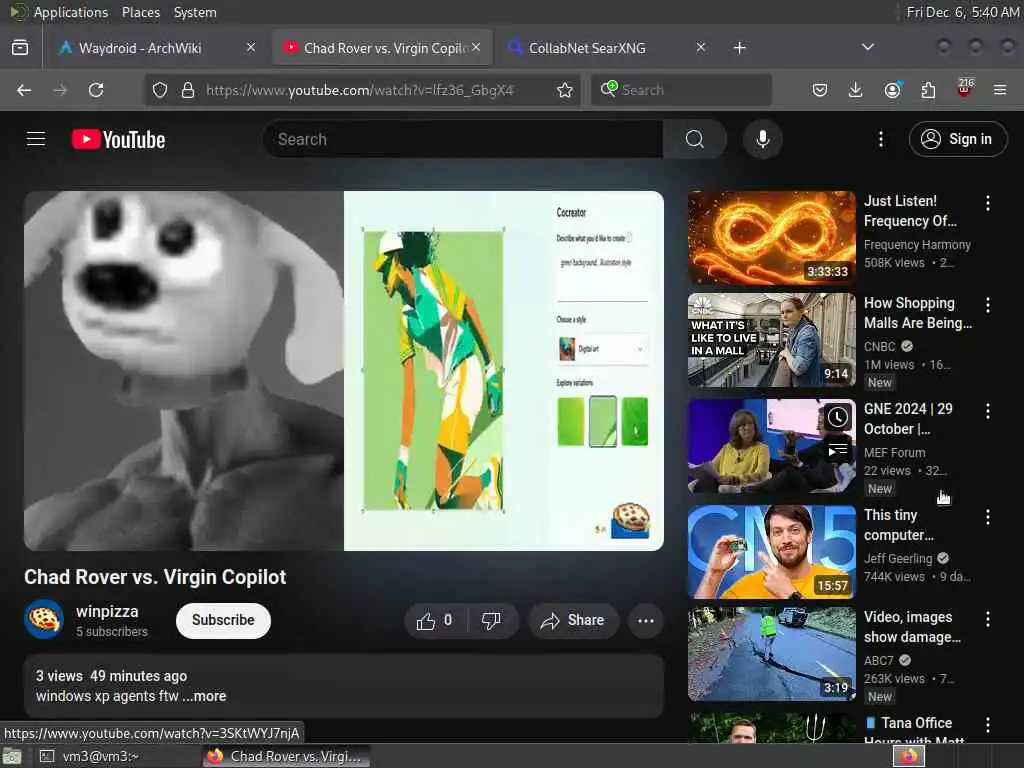This screenshot has height=768, width=1024.
Task: Save page to Pocket
Action: [820, 90]
